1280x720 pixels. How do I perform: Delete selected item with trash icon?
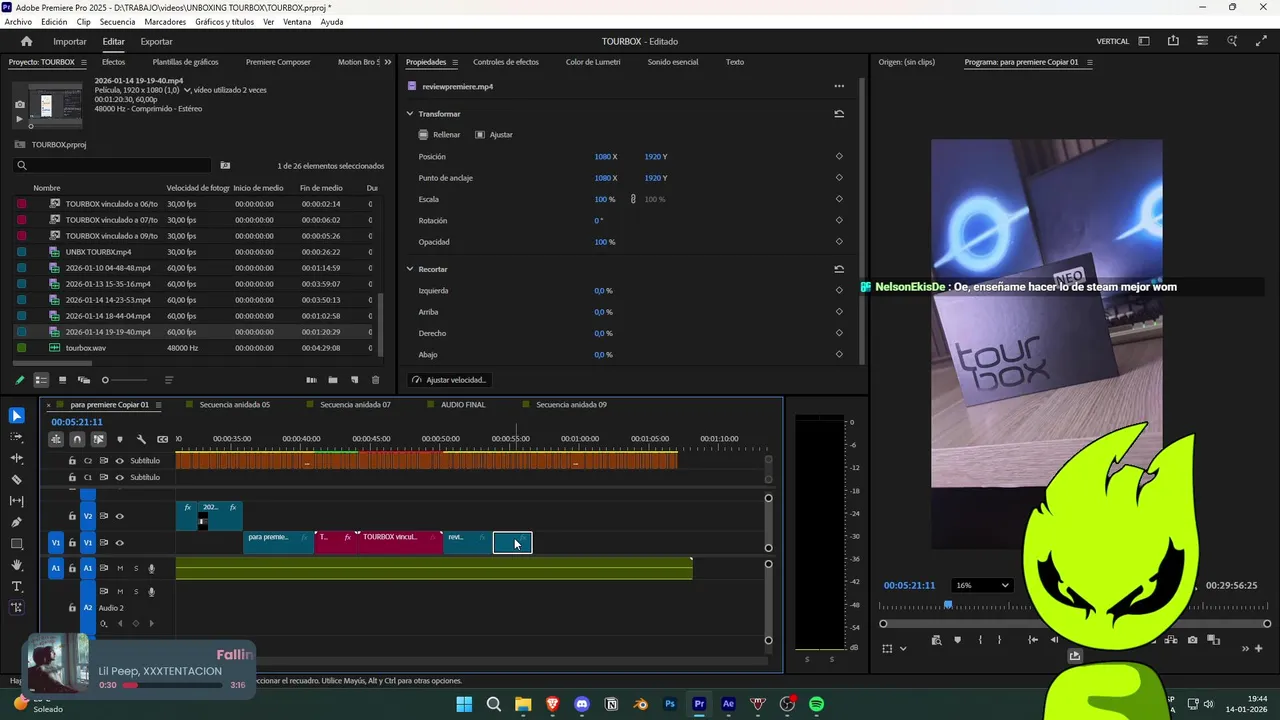click(376, 380)
